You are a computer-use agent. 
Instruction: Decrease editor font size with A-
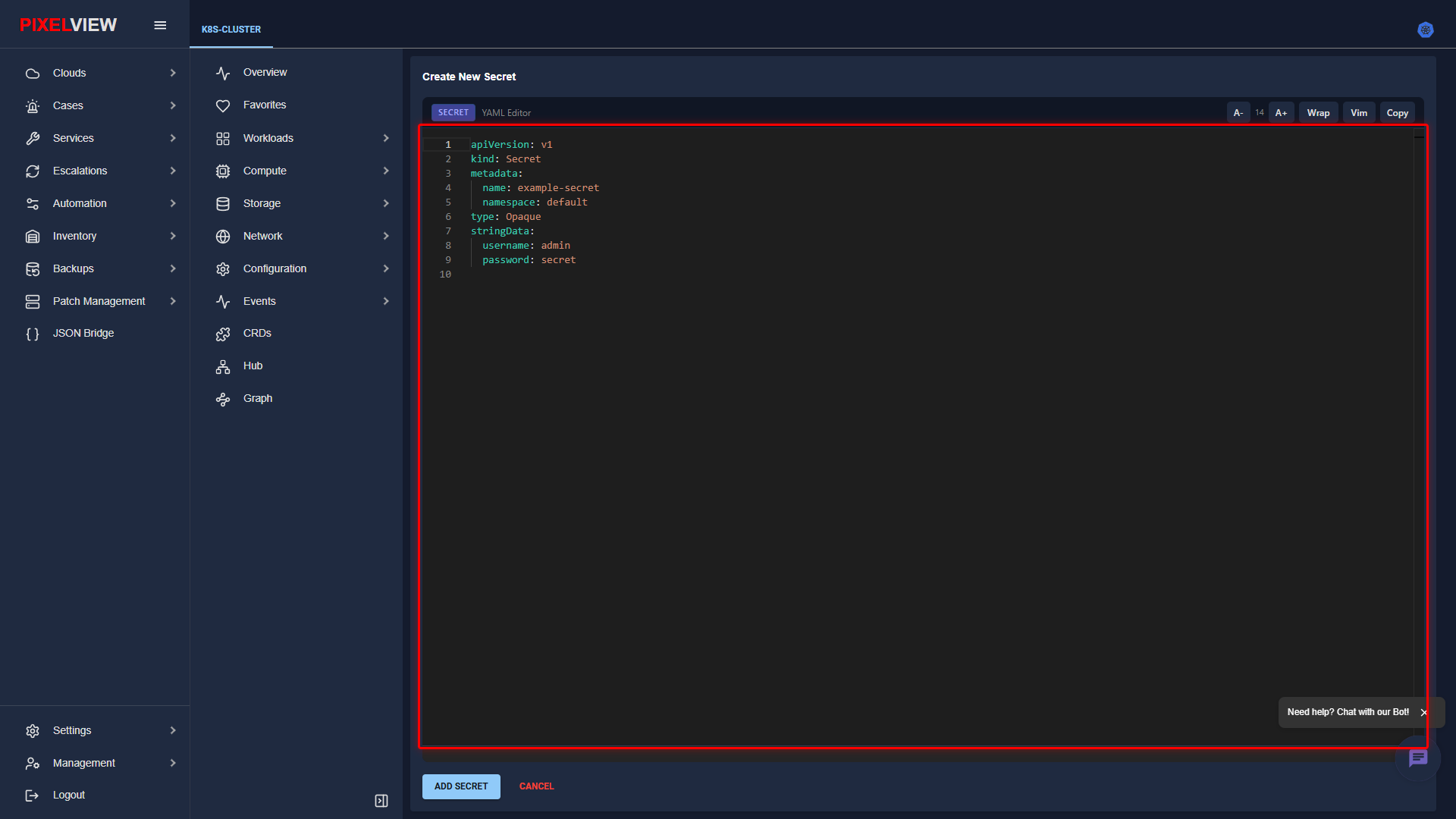click(1238, 113)
